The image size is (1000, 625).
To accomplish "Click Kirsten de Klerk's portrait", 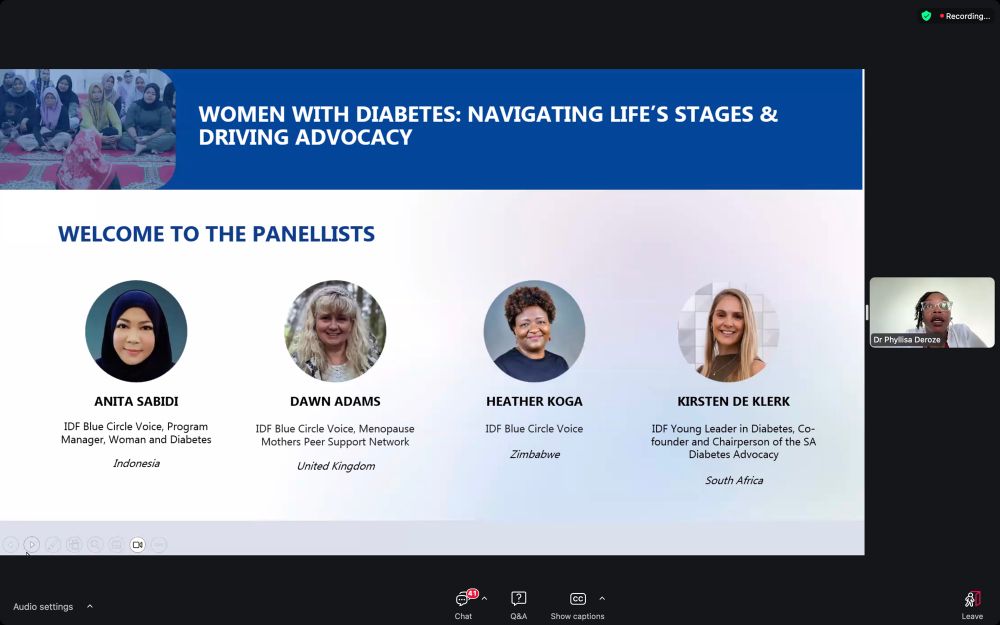I will point(728,331).
